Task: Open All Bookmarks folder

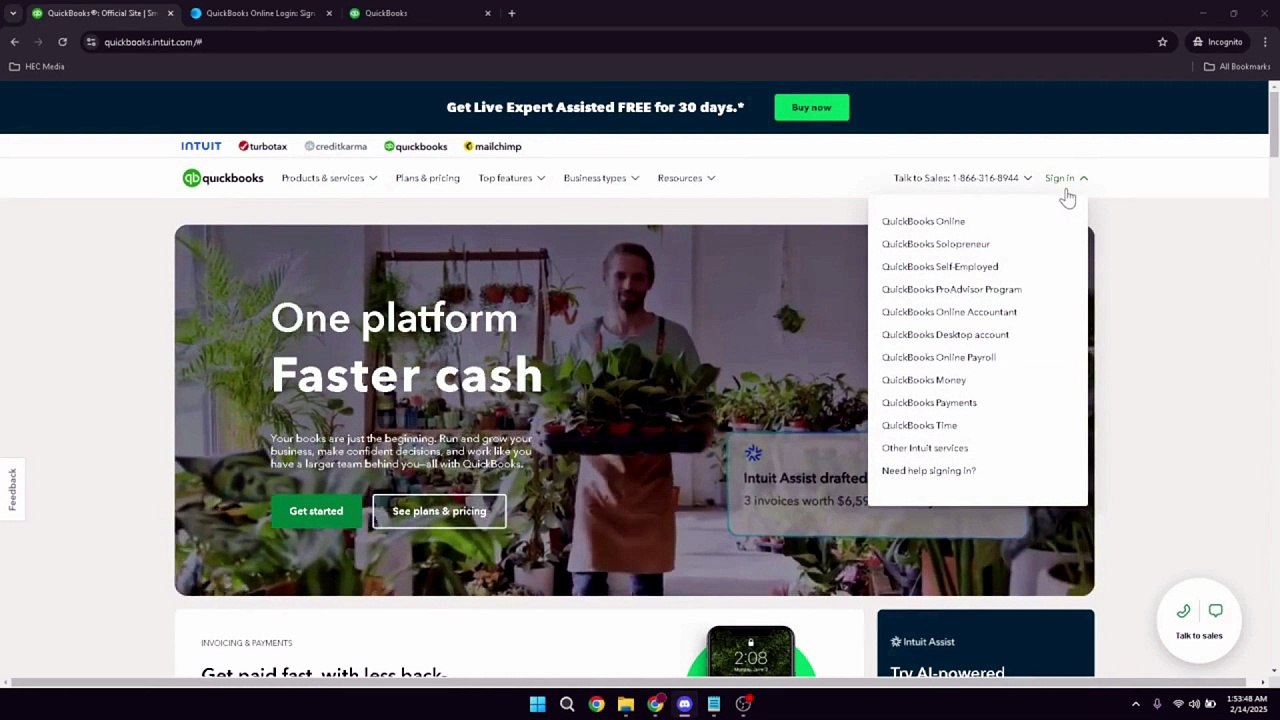Action: 1237,67
